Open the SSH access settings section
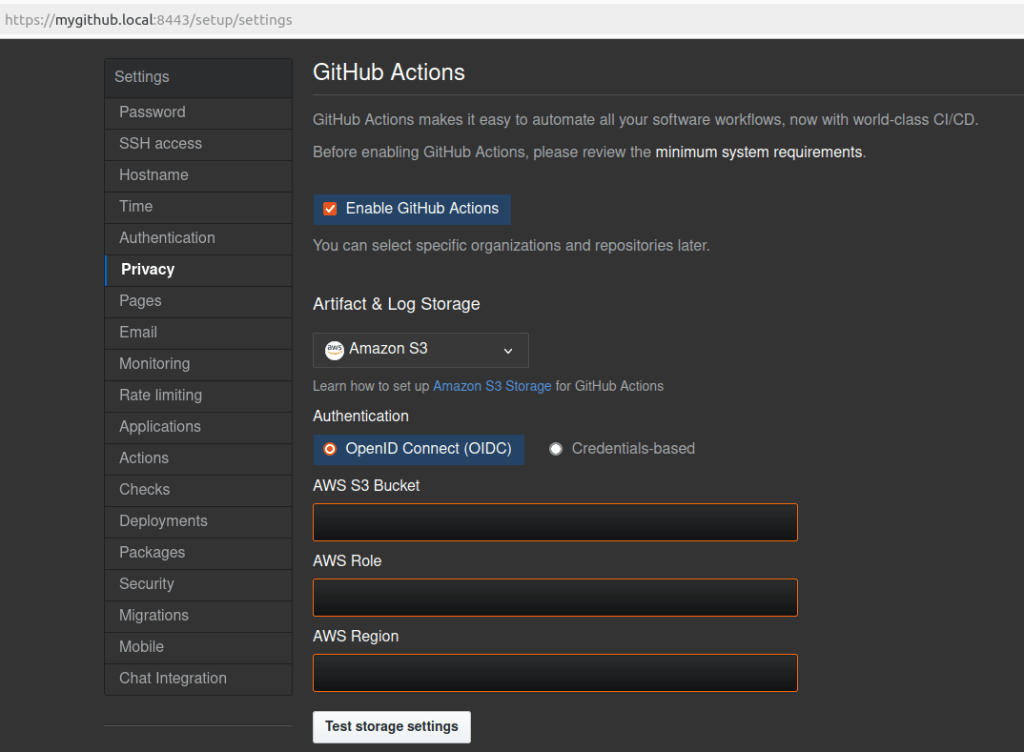1024x752 pixels. click(x=199, y=144)
